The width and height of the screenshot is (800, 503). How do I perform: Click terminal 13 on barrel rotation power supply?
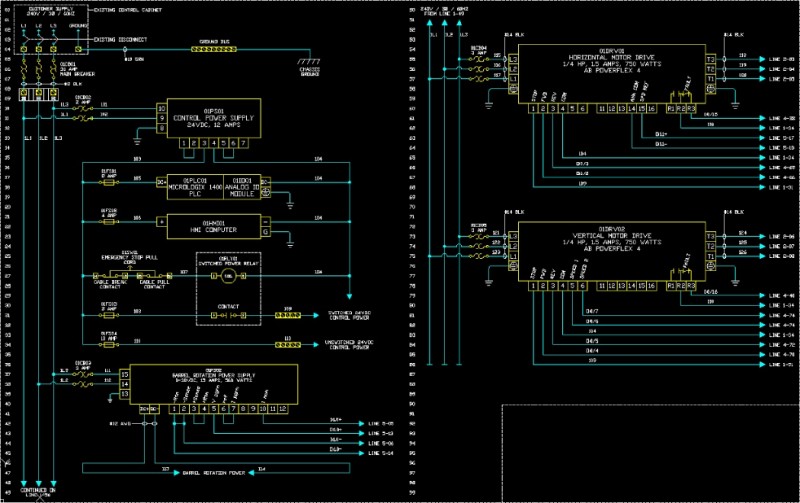tap(125, 394)
